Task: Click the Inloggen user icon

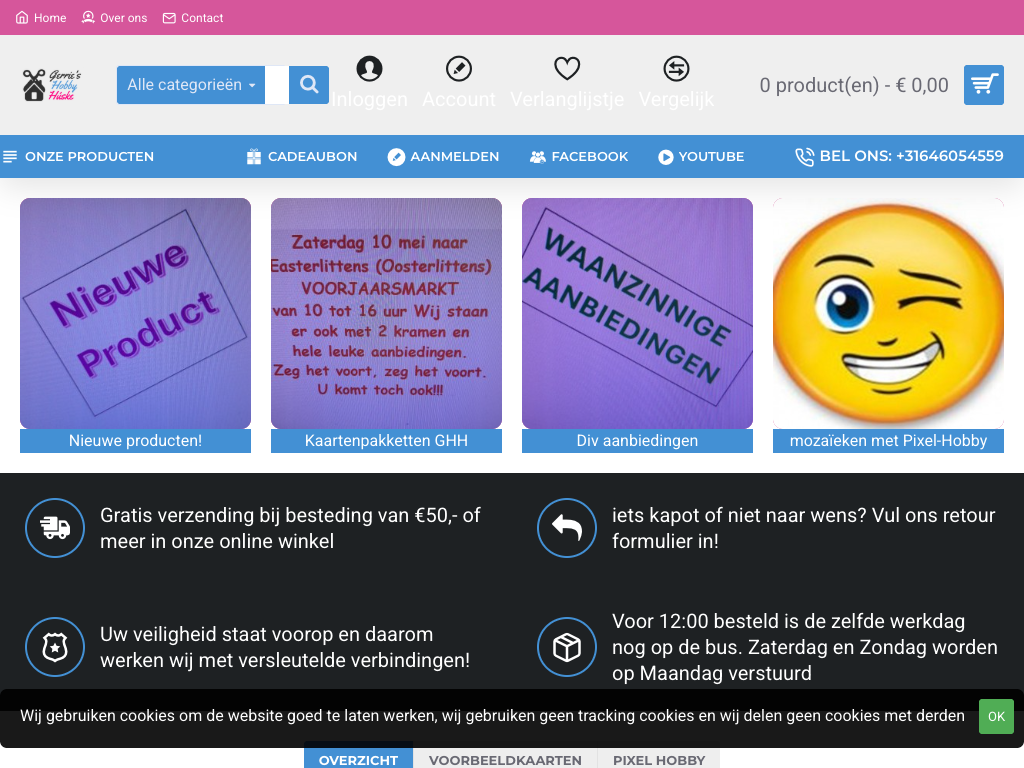Action: tap(369, 69)
